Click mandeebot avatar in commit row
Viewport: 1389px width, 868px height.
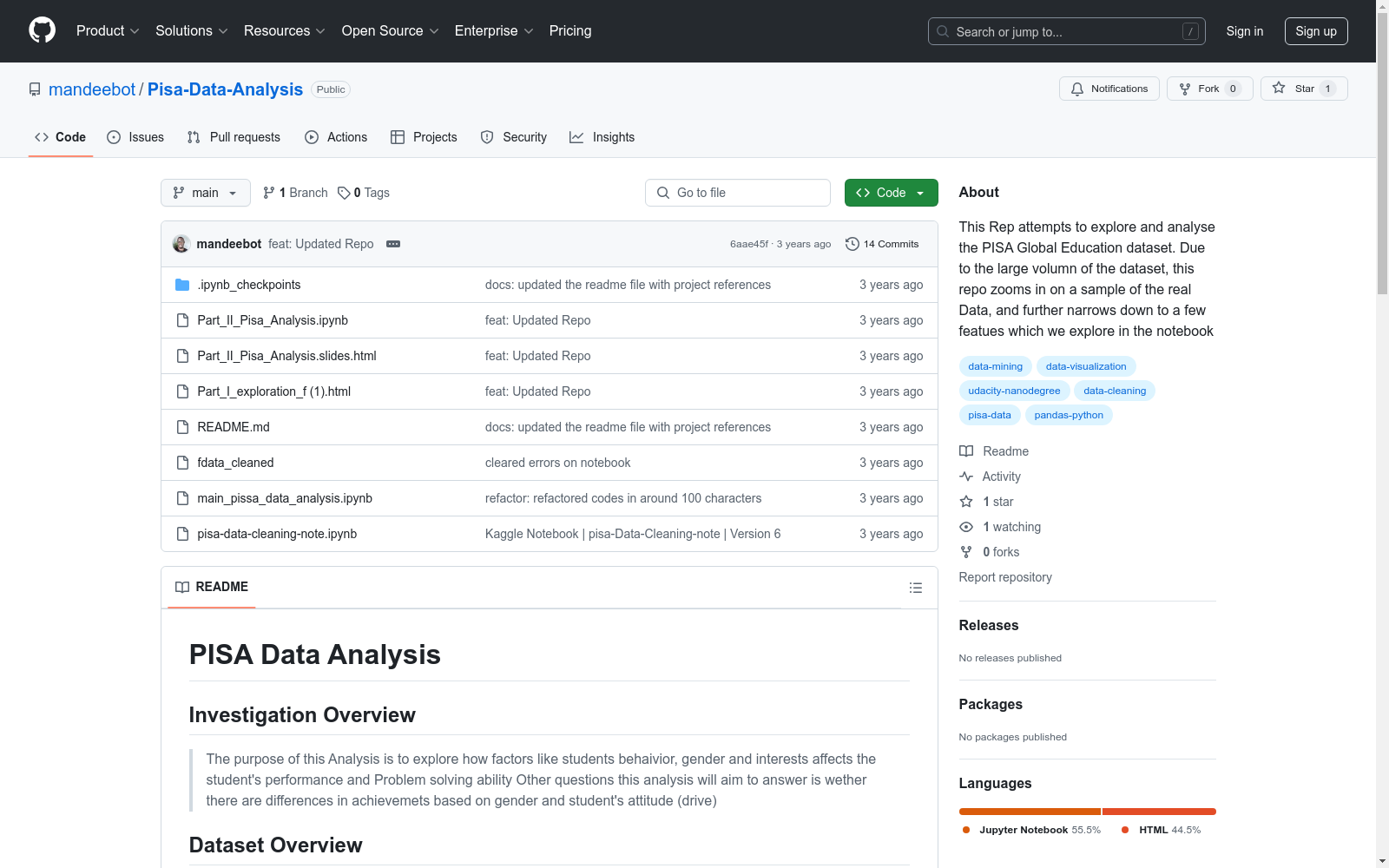click(181, 244)
